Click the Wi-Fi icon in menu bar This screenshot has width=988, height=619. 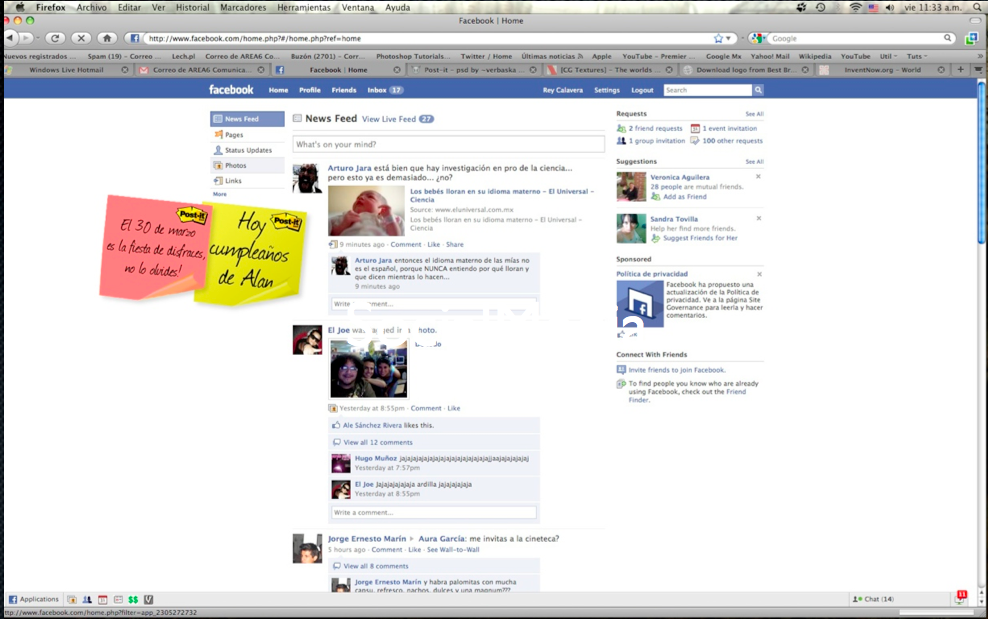click(x=855, y=8)
